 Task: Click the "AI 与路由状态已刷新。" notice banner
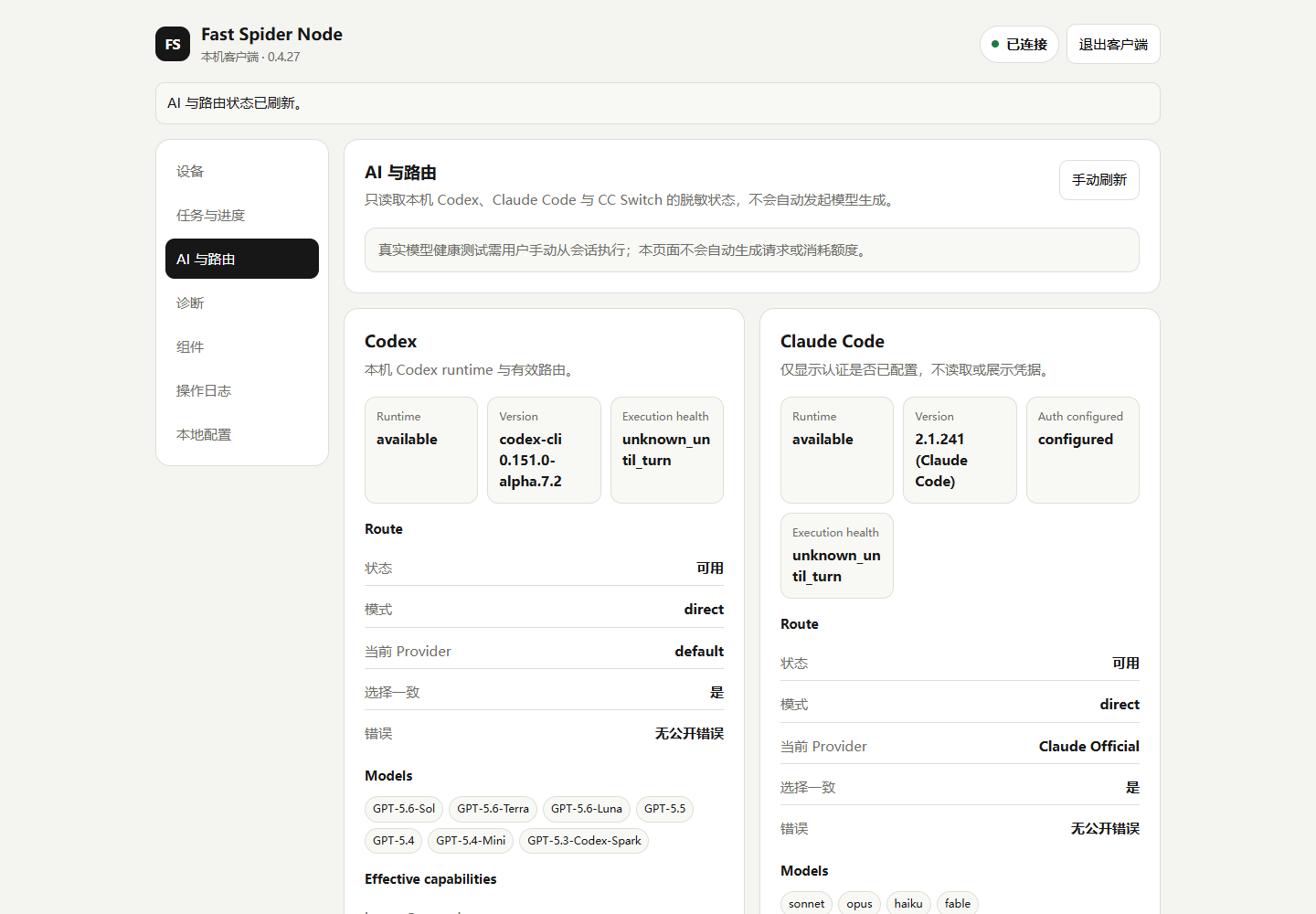point(658,103)
